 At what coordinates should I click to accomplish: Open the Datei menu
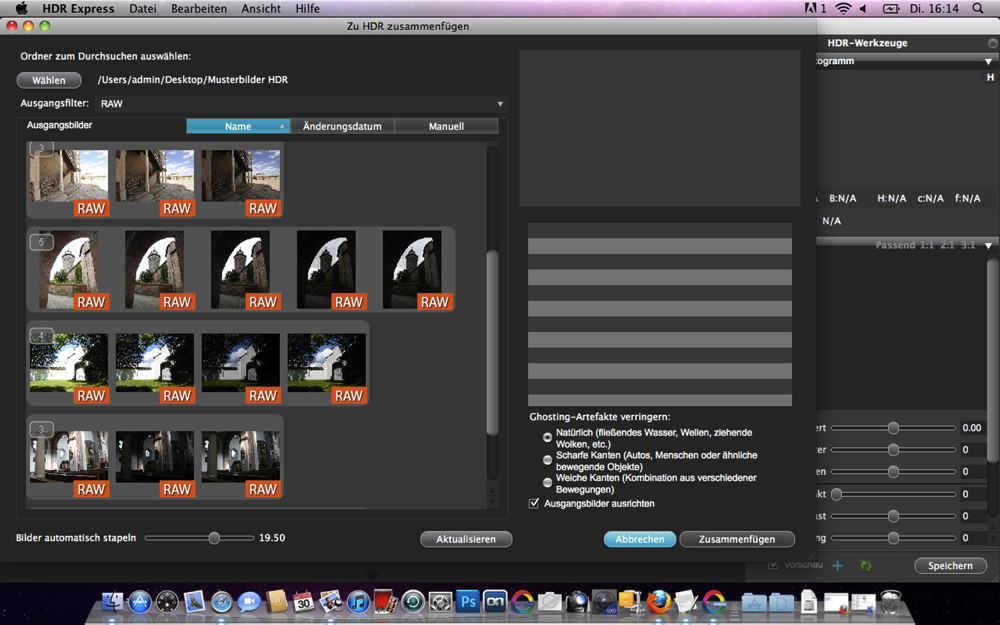[143, 8]
